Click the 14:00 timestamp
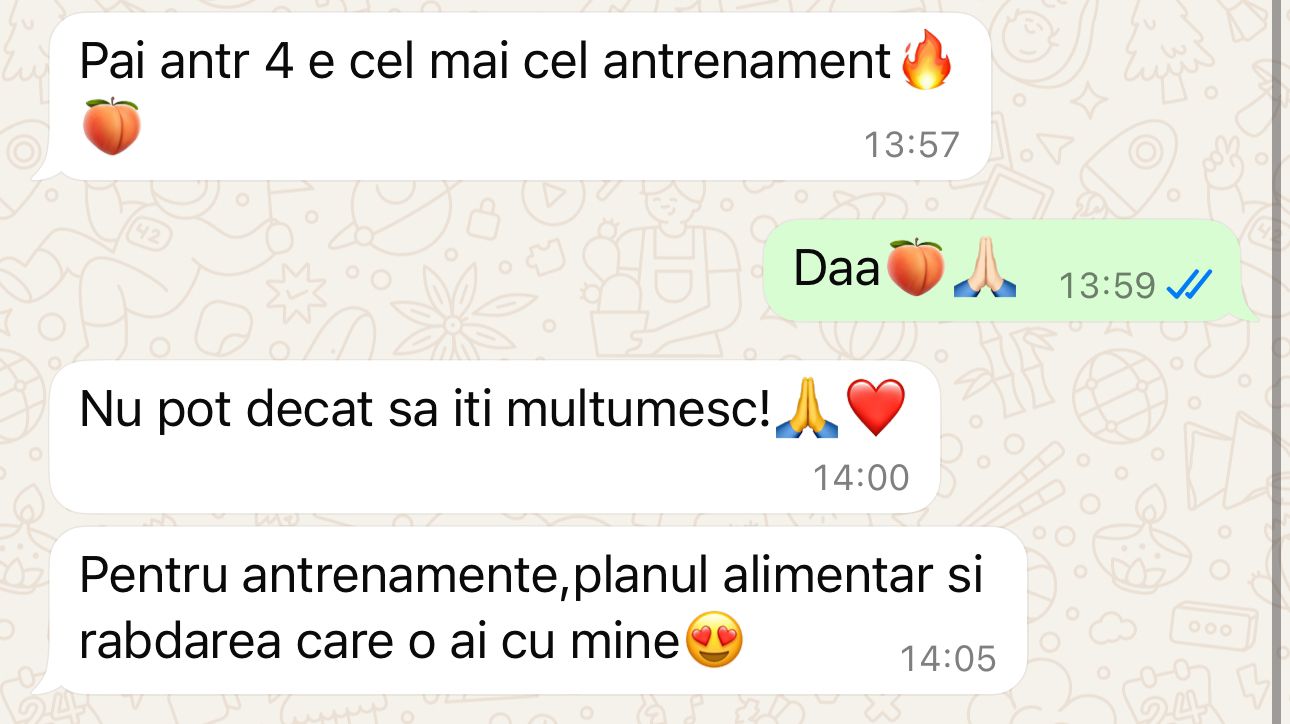Screen dimensions: 1290x724 click(861, 478)
